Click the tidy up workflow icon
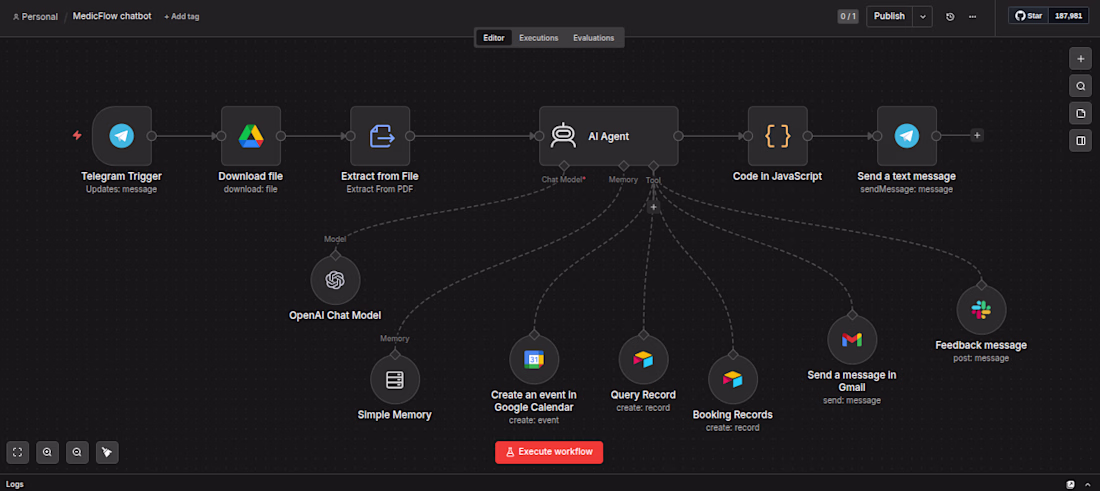 [107, 452]
